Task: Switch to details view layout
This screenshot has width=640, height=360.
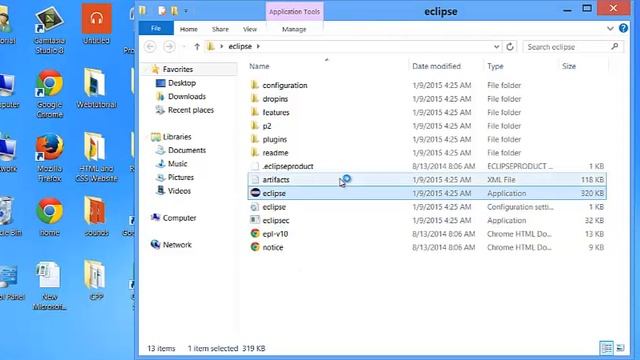Action: tap(606, 348)
